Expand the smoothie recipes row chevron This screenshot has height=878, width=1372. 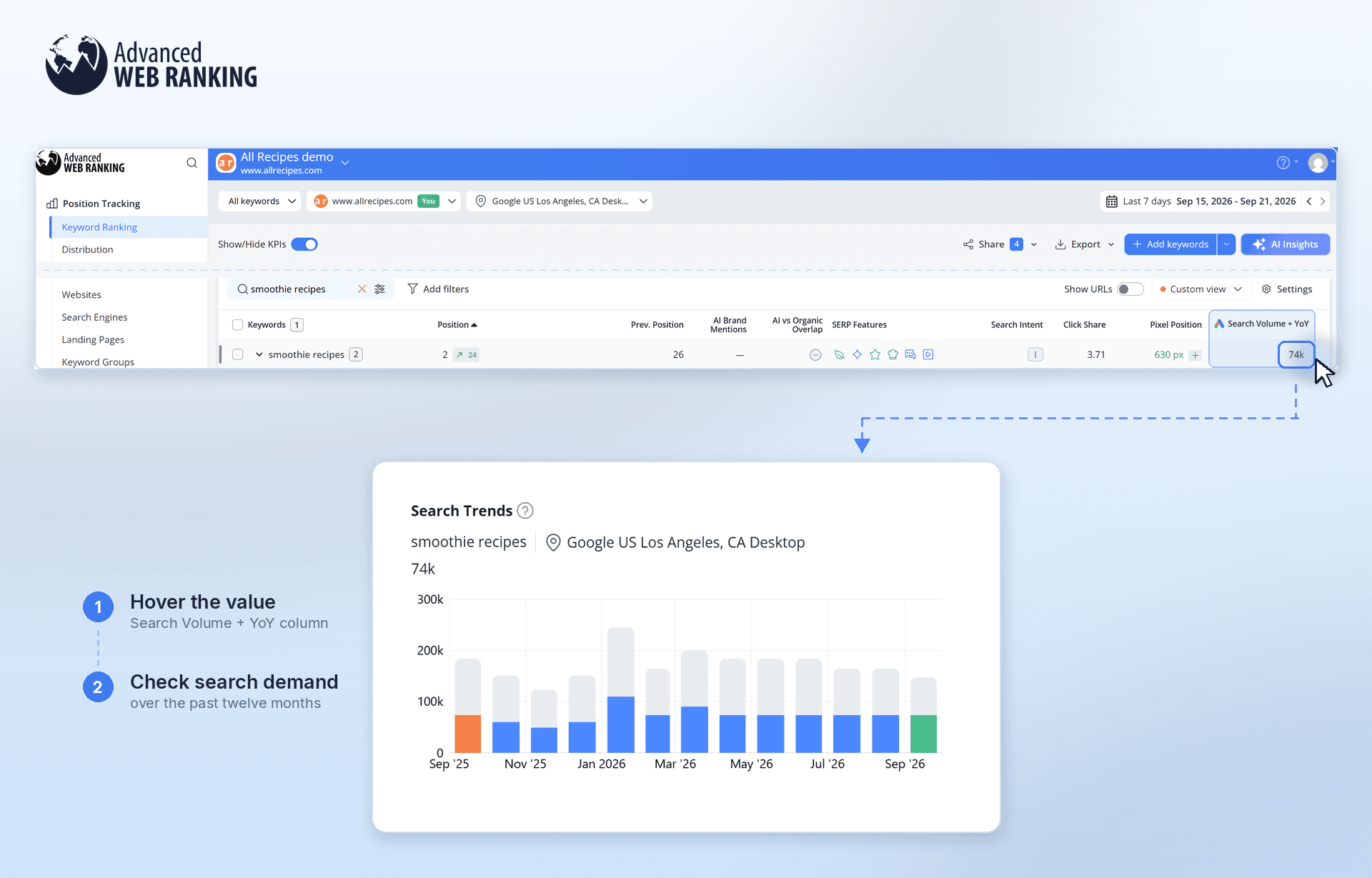[x=259, y=354]
